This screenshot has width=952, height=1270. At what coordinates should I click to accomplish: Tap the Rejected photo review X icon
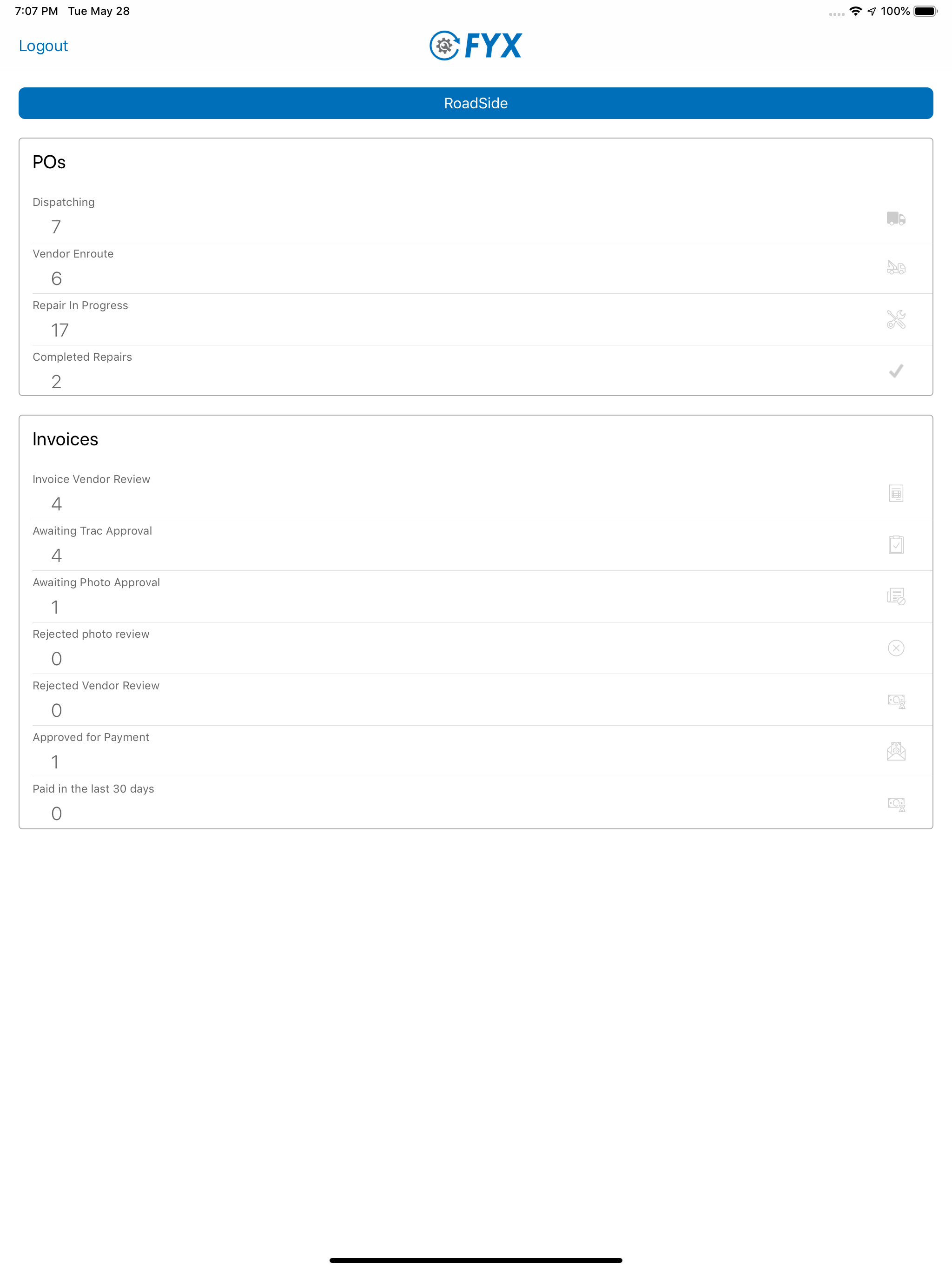click(x=896, y=648)
